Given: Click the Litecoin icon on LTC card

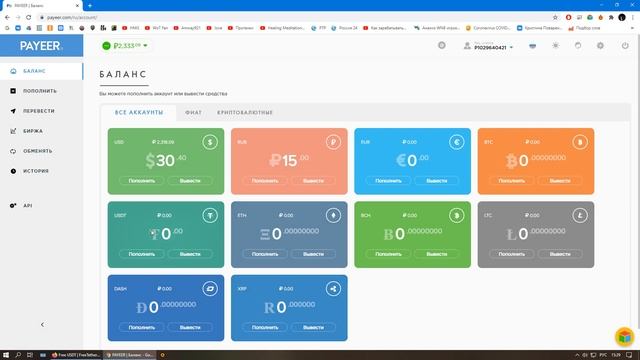Looking at the screenshot, I should pyautogui.click(x=580, y=216).
